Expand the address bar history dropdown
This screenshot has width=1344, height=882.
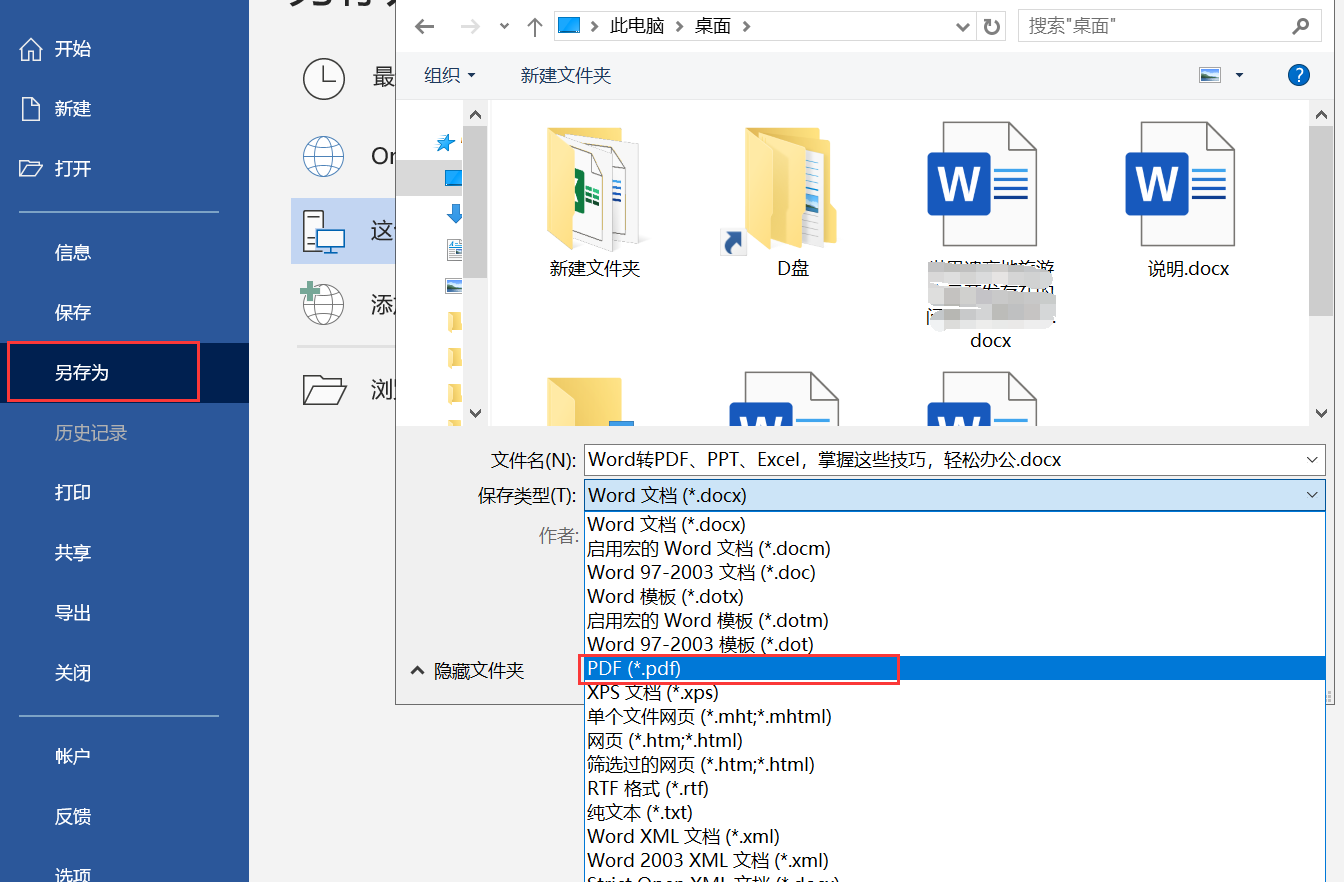(963, 27)
